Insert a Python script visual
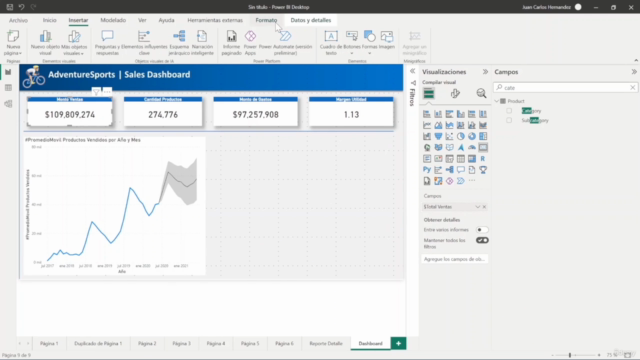640x360 pixels. pyautogui.click(x=427, y=170)
